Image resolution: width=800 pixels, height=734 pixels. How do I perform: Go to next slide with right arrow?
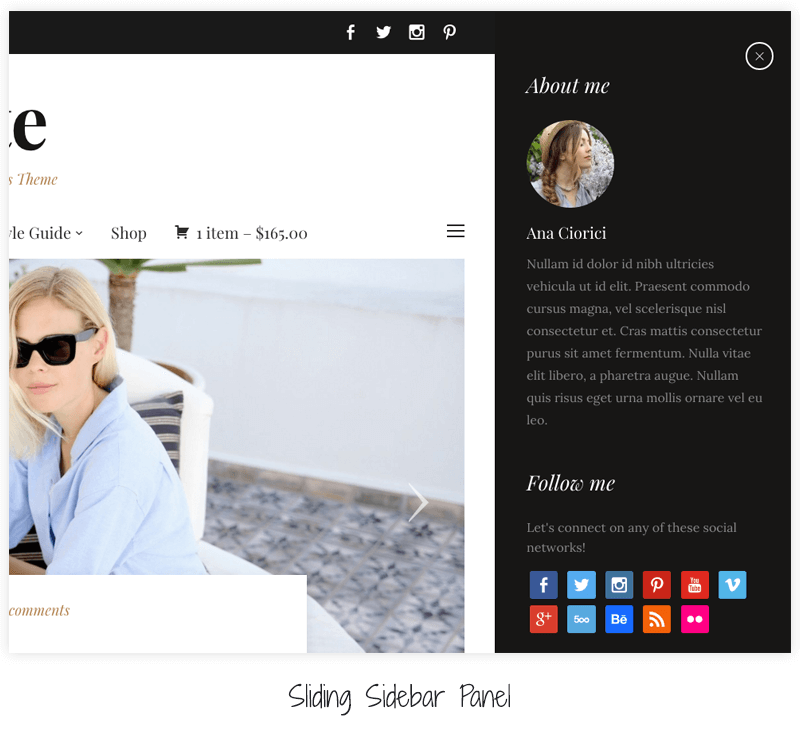pos(418,502)
